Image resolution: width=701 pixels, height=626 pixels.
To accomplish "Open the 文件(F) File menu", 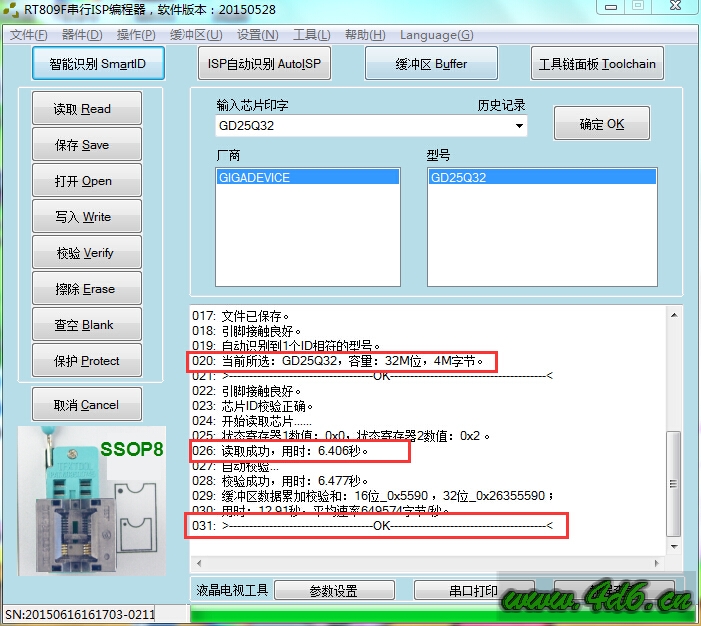I will (x=29, y=35).
